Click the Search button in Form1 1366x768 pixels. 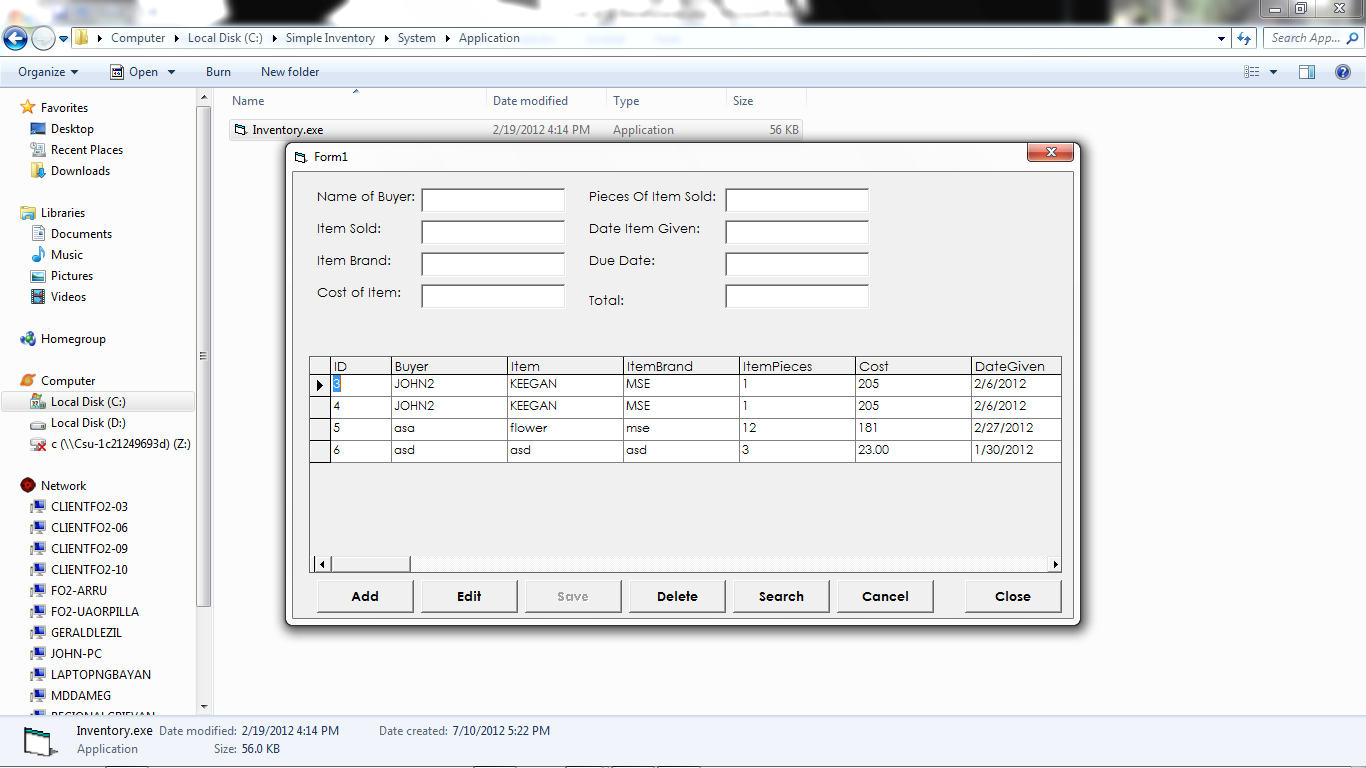tap(781, 596)
